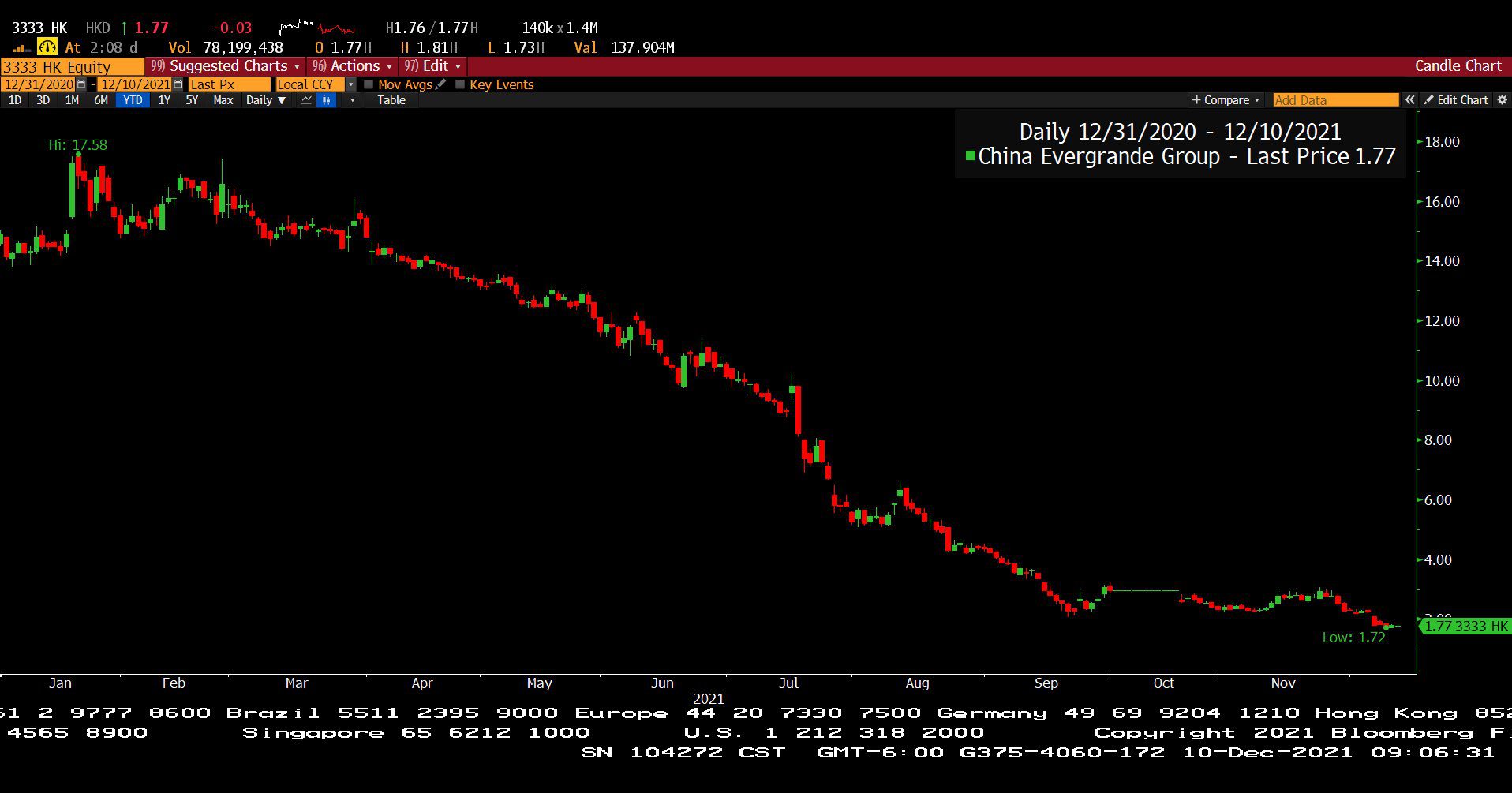Select the 5Y time range
This screenshot has width=1512, height=793.
point(192,100)
